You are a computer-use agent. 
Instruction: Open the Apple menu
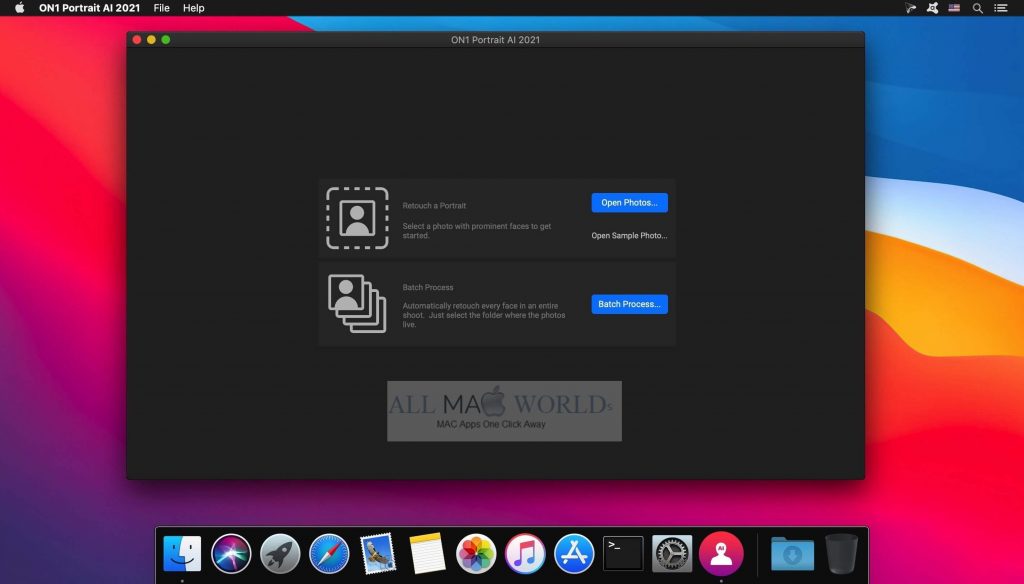coord(20,8)
